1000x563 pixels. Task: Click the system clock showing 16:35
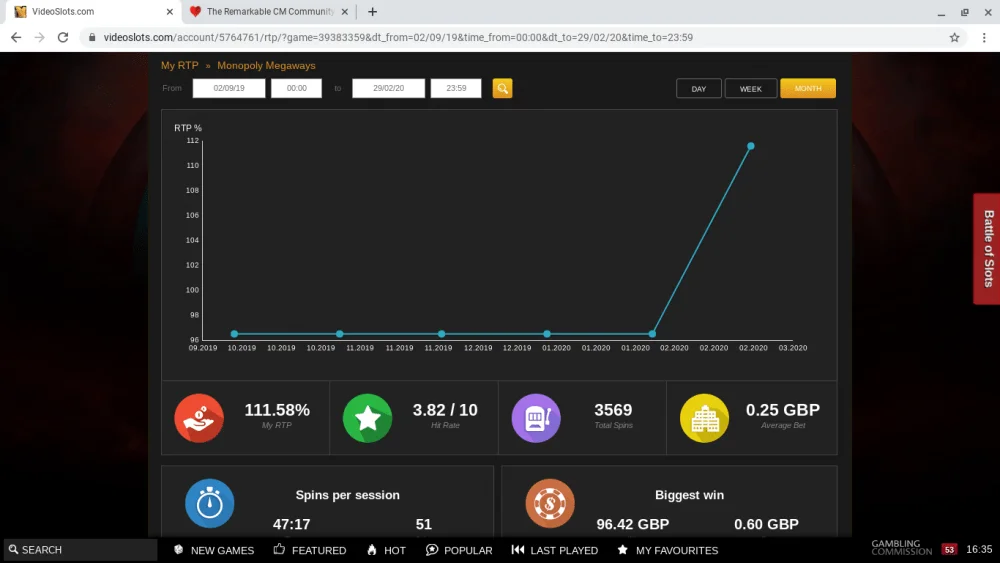(x=979, y=550)
